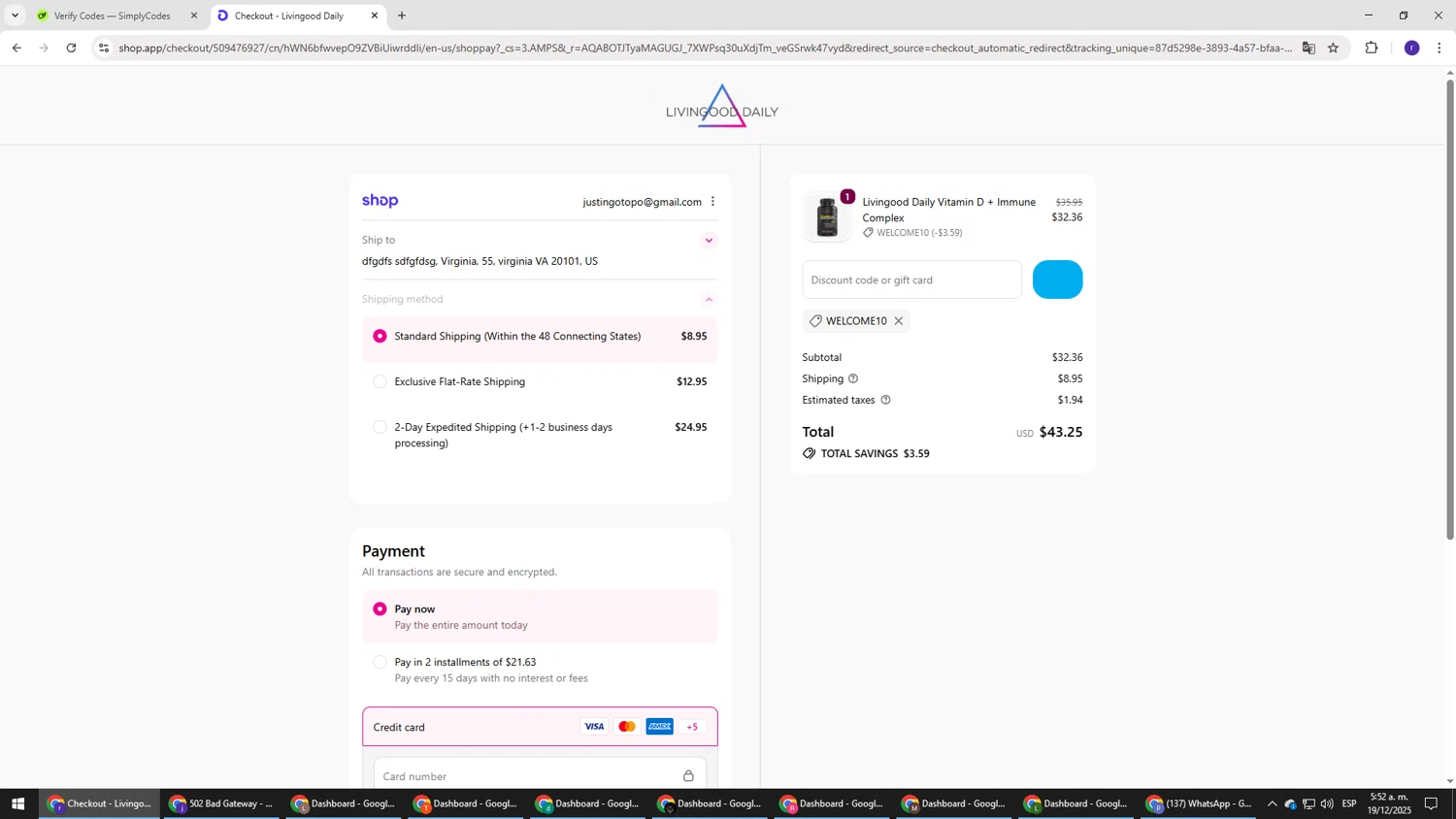Open the Windows notification center
This screenshot has height=819, width=1456.
click(1431, 803)
